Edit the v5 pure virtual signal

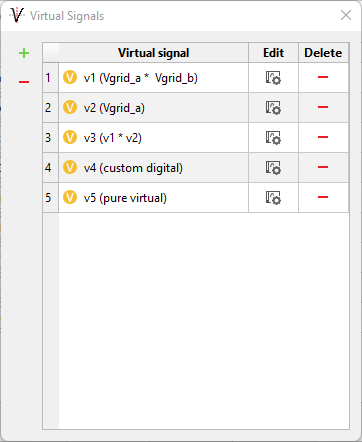click(x=273, y=198)
